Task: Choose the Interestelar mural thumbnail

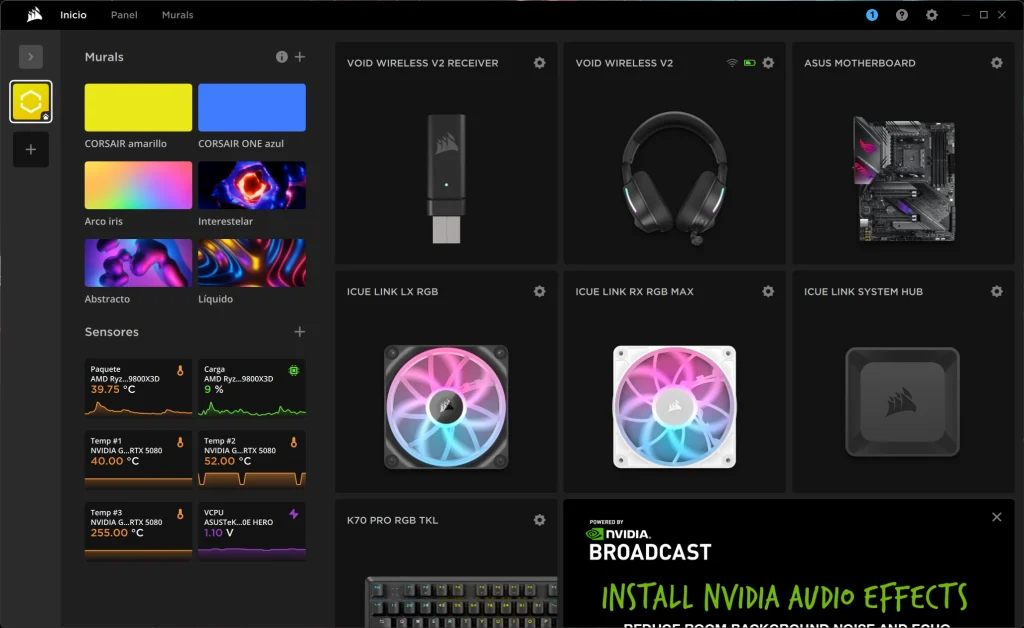Action: click(252, 185)
